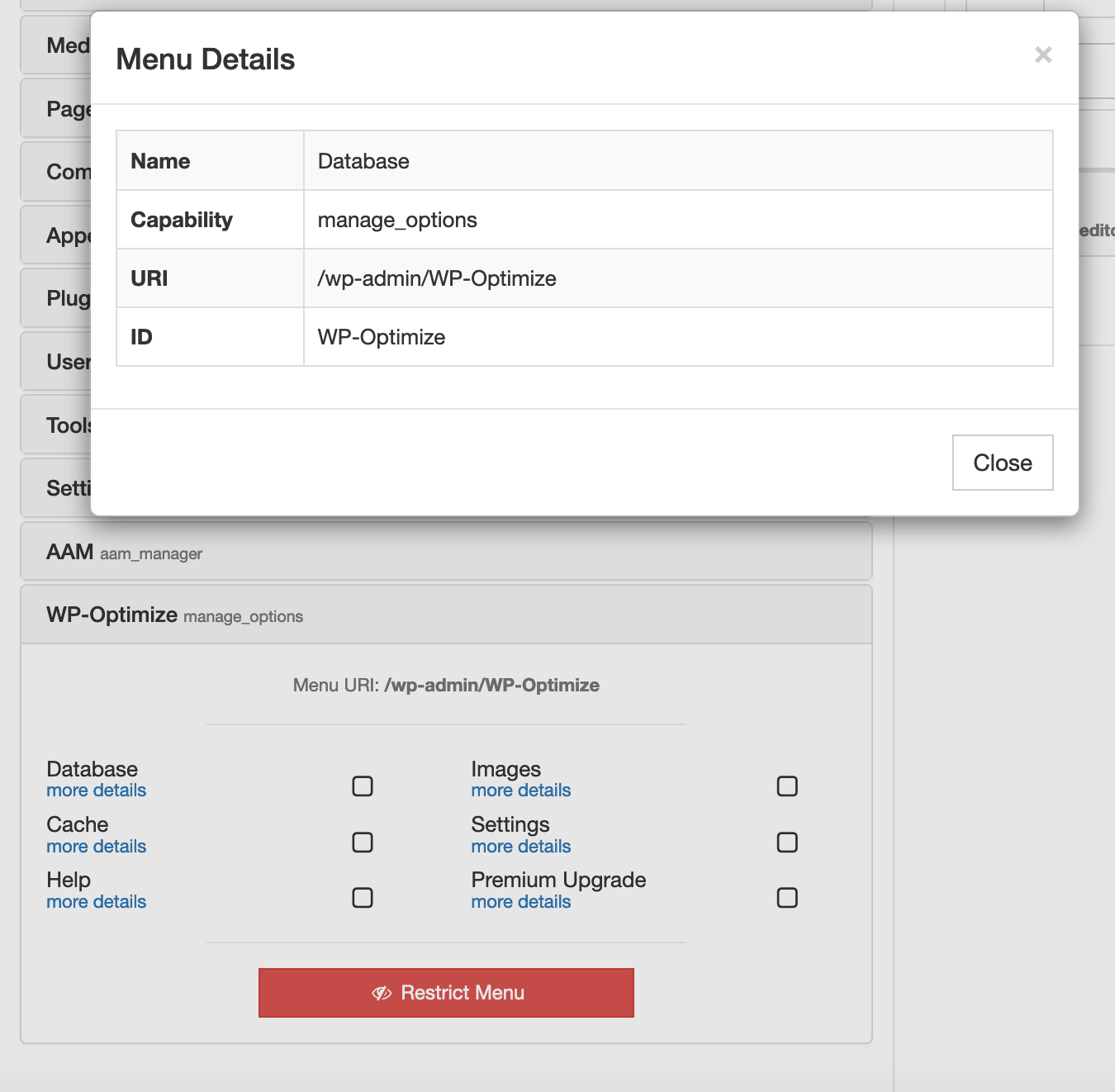Screen dimensions: 1115x1092
Task: Close the Menu Details dialog with the X icon
Action: point(1043,55)
